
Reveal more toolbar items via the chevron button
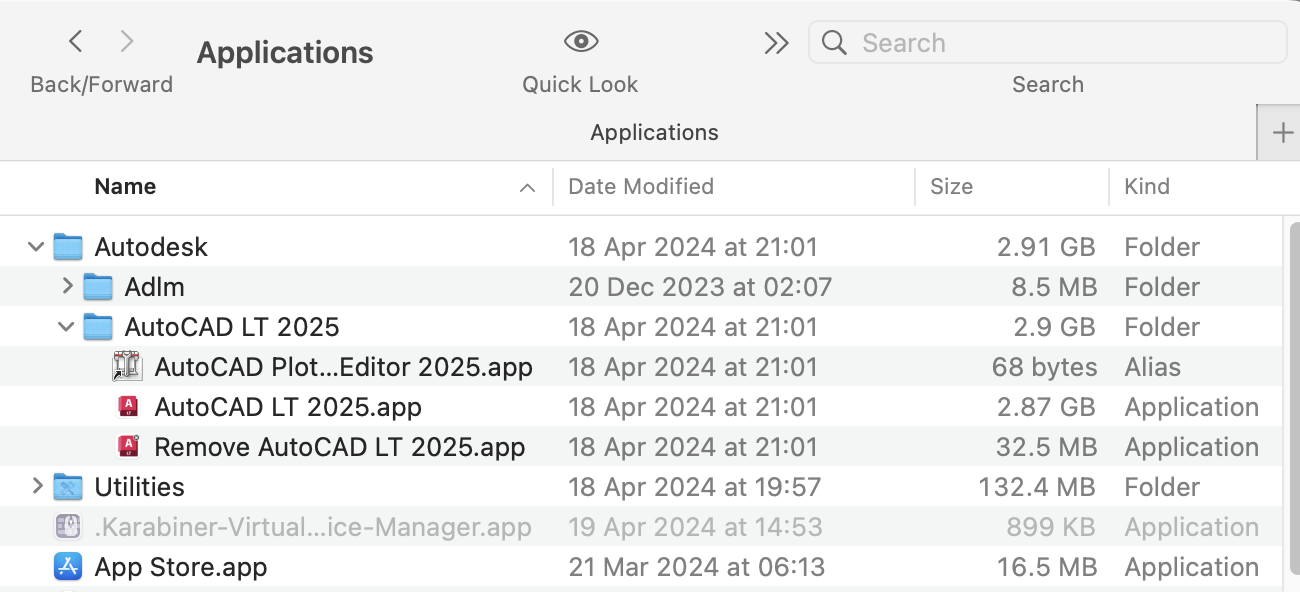(x=776, y=43)
